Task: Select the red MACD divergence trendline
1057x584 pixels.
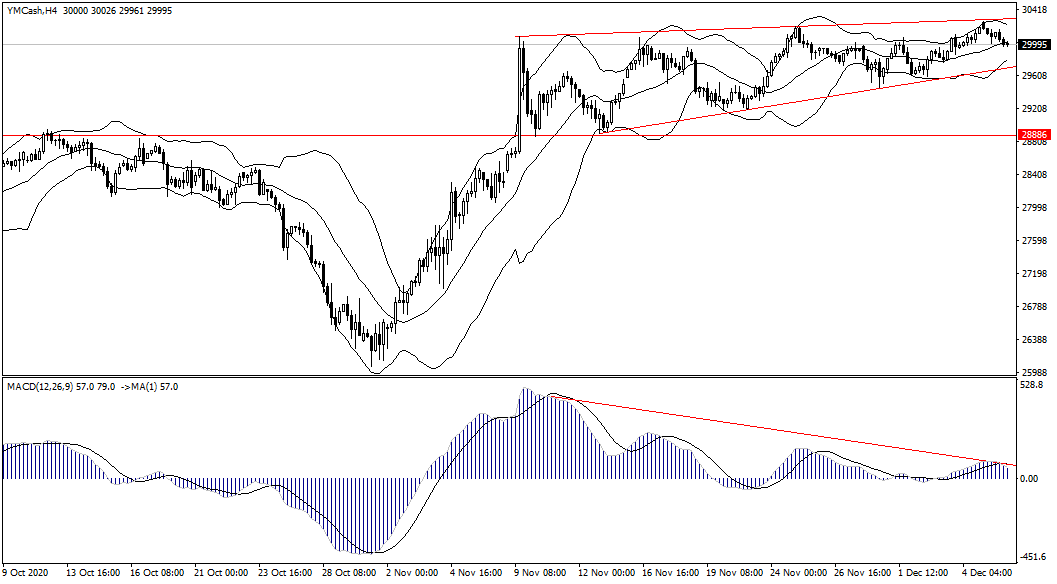Action: 780,431
